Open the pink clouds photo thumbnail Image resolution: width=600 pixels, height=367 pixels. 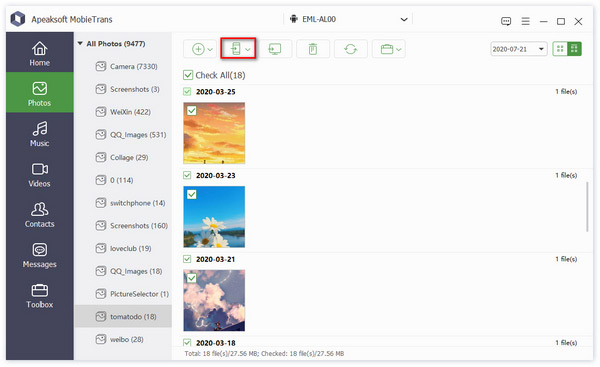(214, 301)
